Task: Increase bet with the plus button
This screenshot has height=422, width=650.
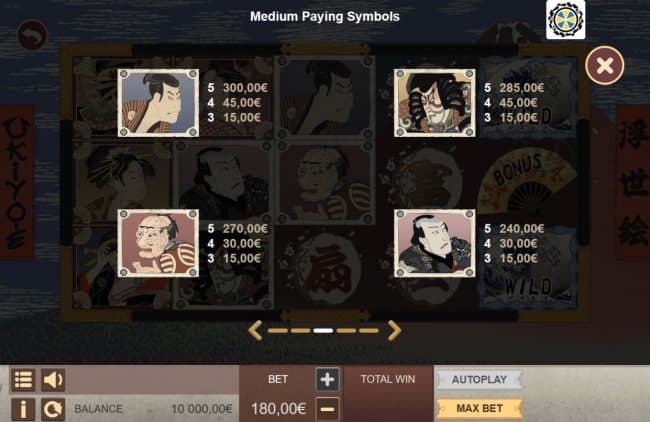Action: coord(327,379)
